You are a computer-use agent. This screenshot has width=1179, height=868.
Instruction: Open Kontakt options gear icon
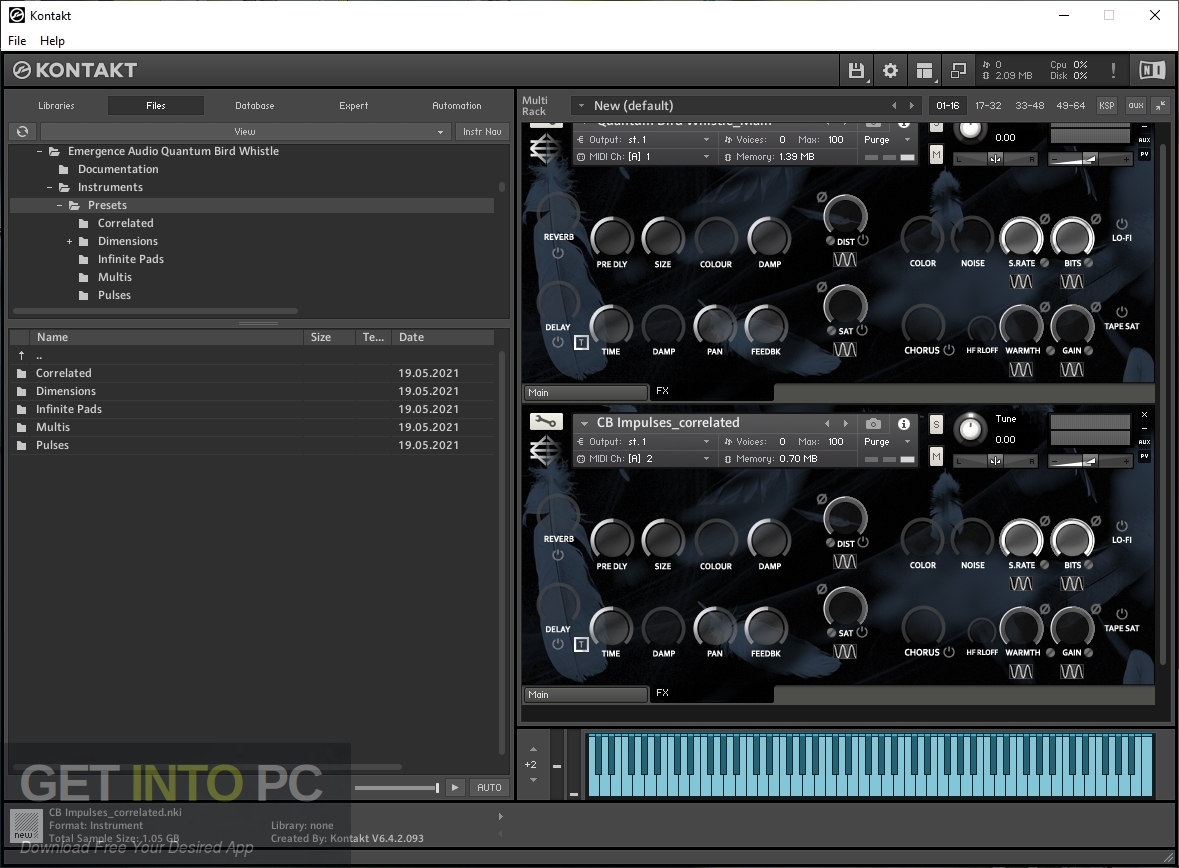point(890,71)
